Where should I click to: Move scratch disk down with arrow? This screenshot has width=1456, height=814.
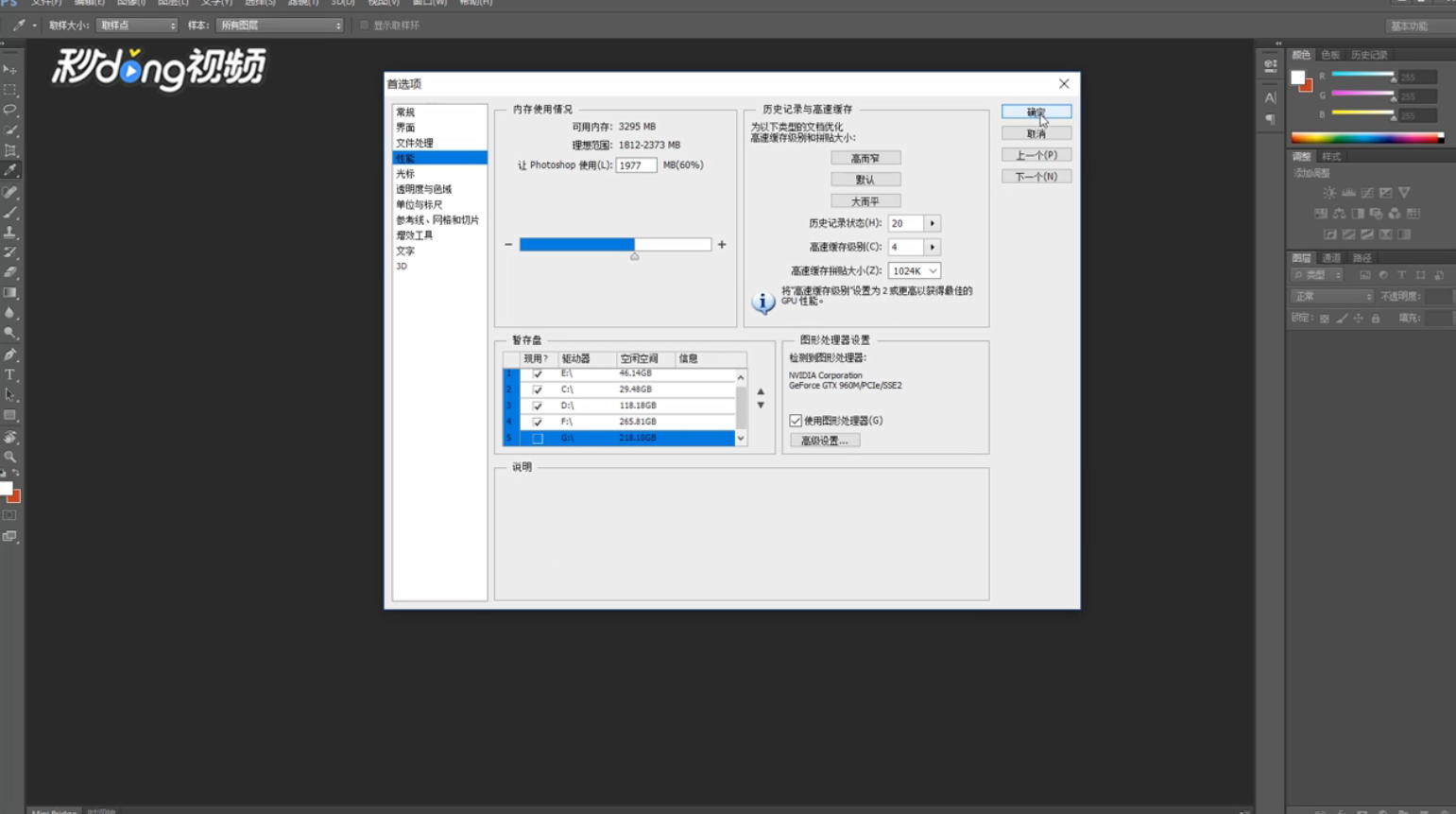(761, 406)
